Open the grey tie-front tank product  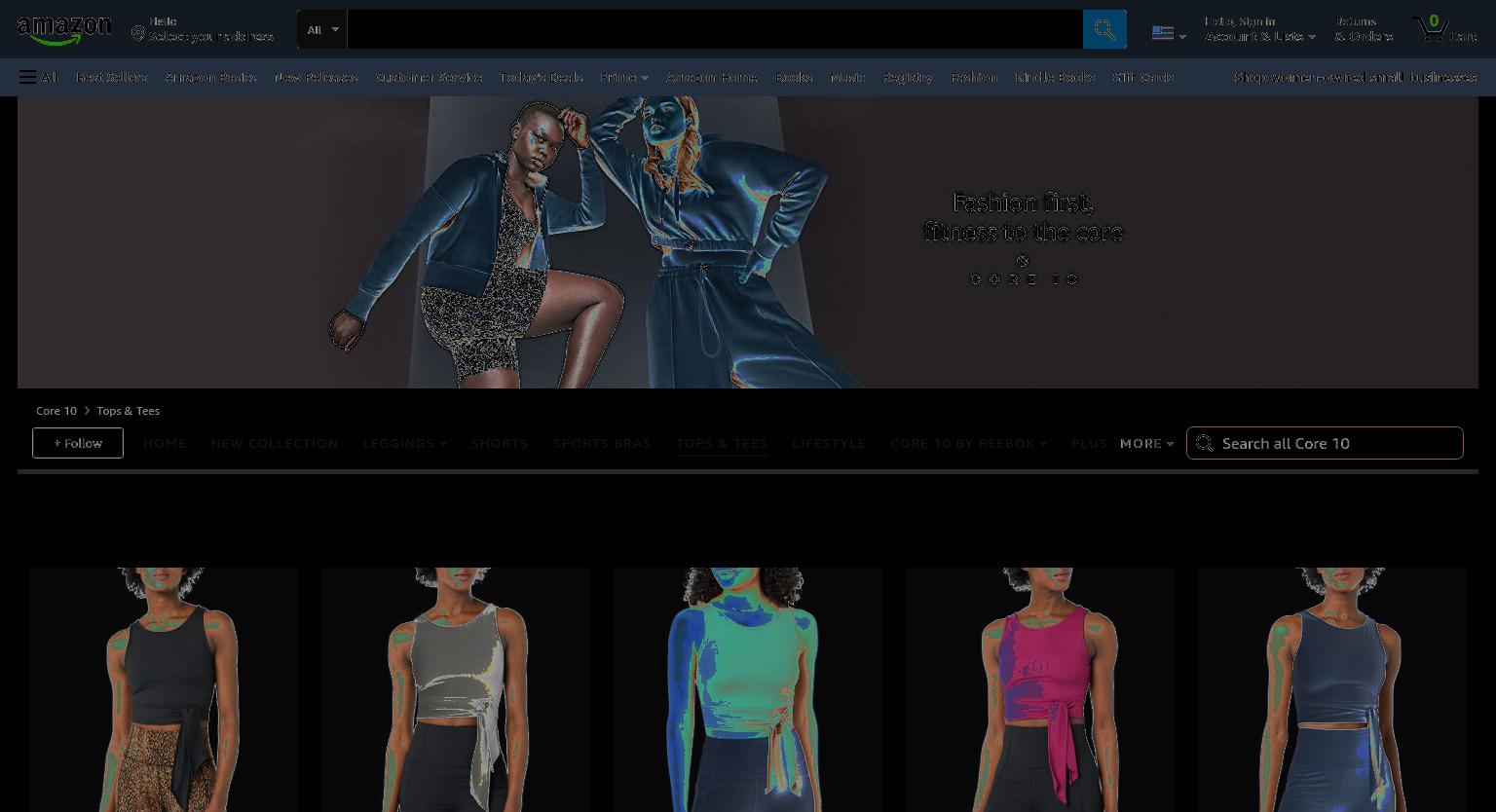456,689
